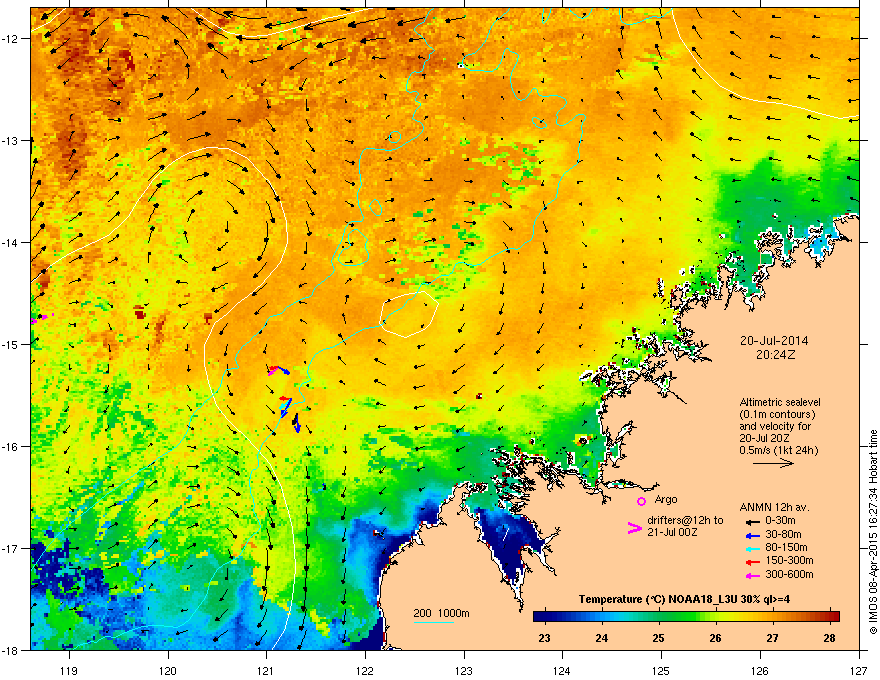Click the 0.5m/s velocity scale arrow
This screenshot has width=880, height=680.
coord(773,463)
